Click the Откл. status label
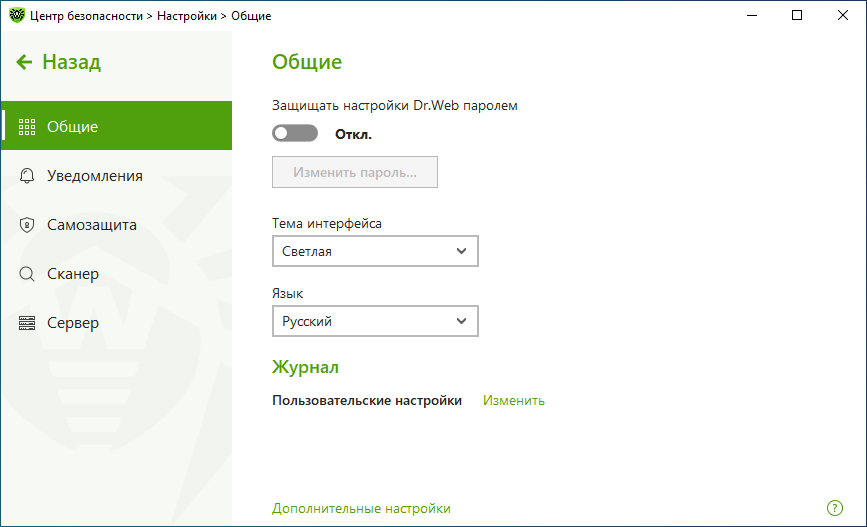867x527 pixels. click(353, 134)
